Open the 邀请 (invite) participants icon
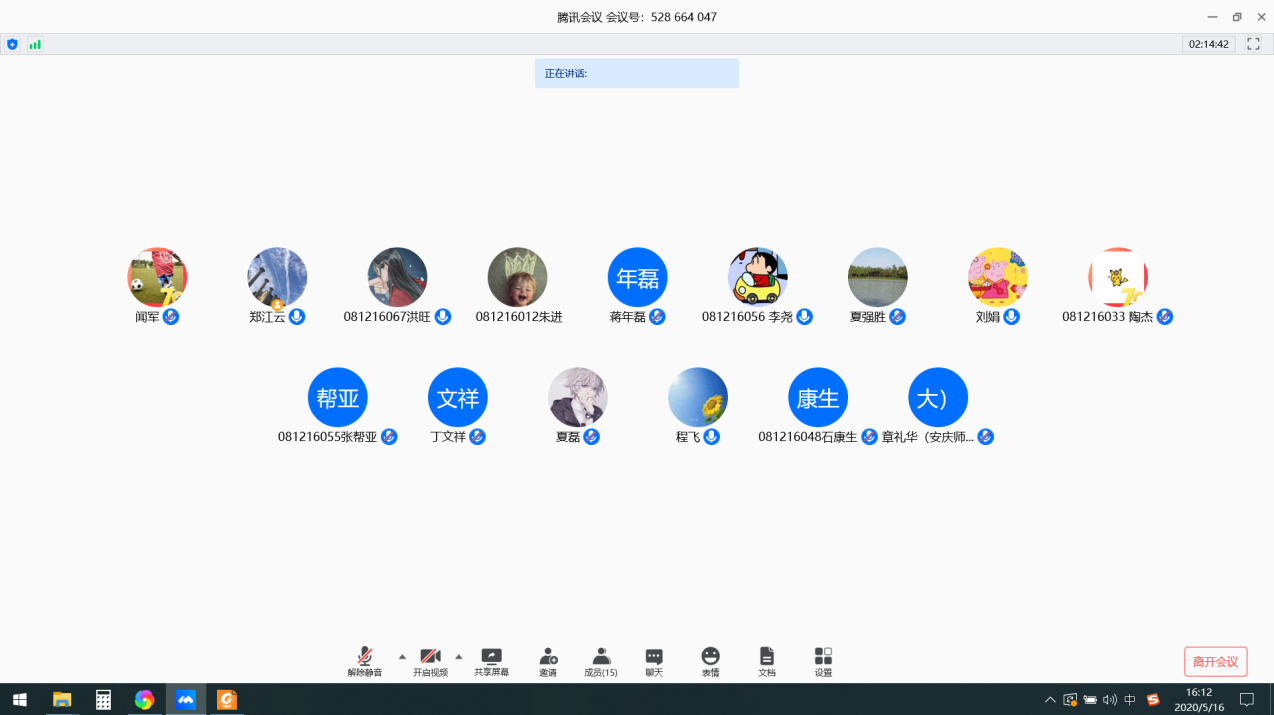This screenshot has height=715, width=1274. click(x=548, y=660)
